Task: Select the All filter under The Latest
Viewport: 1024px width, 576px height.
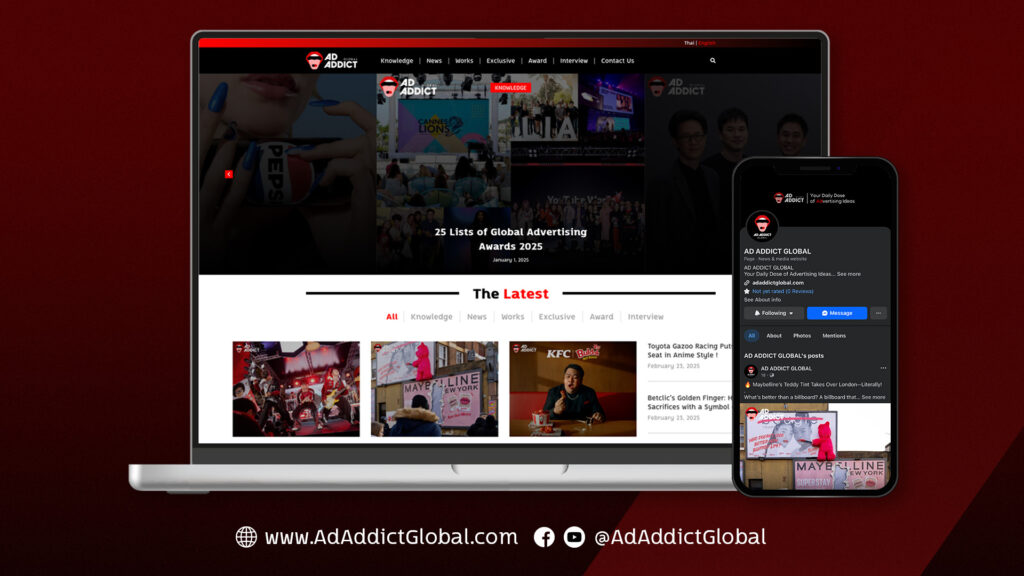Action: [x=392, y=316]
